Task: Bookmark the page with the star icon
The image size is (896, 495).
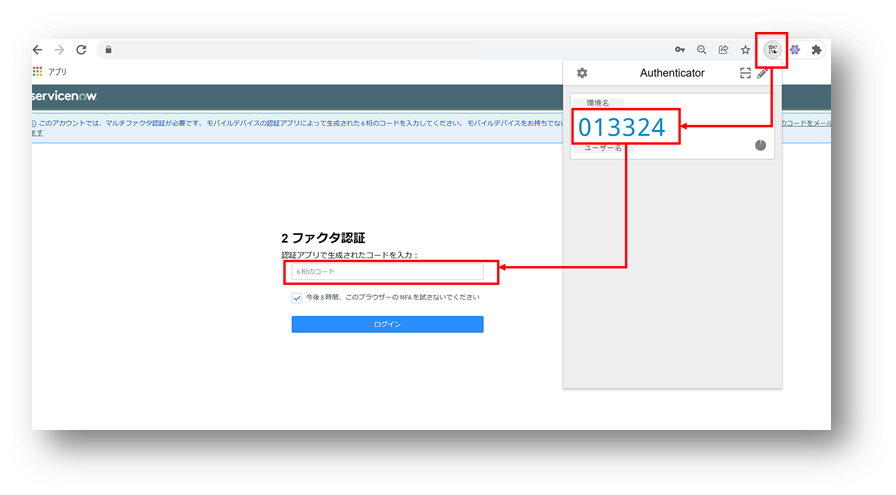Action: point(745,50)
